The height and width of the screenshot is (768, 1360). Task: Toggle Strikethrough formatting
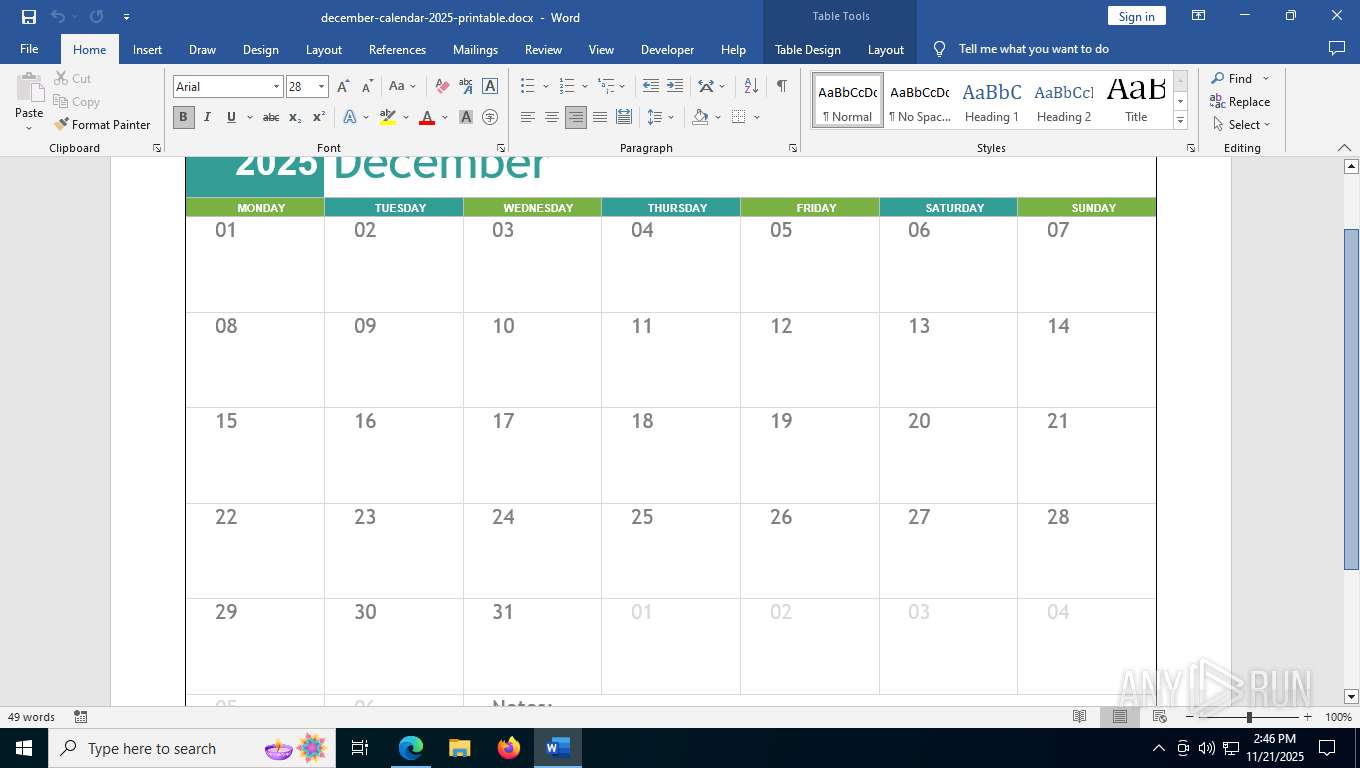[x=271, y=117]
